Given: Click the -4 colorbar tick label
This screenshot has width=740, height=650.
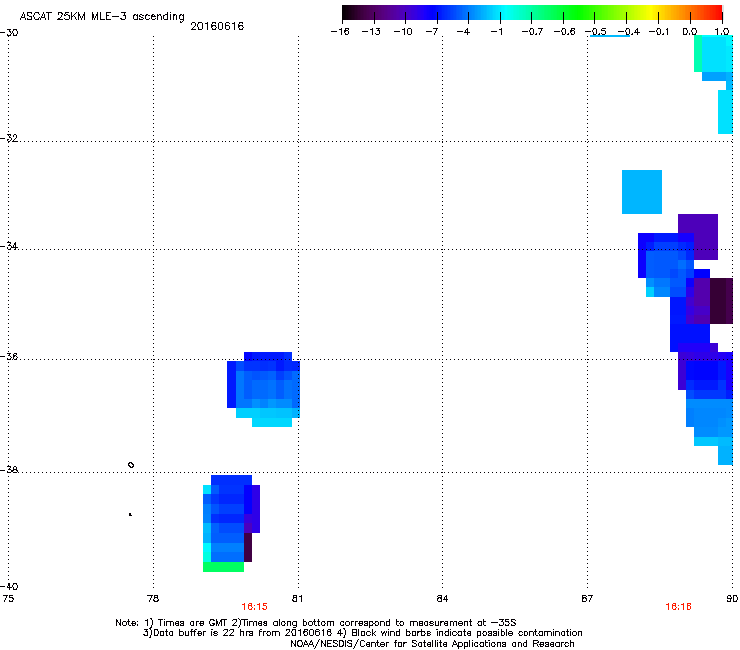Looking at the screenshot, I should click(463, 32).
